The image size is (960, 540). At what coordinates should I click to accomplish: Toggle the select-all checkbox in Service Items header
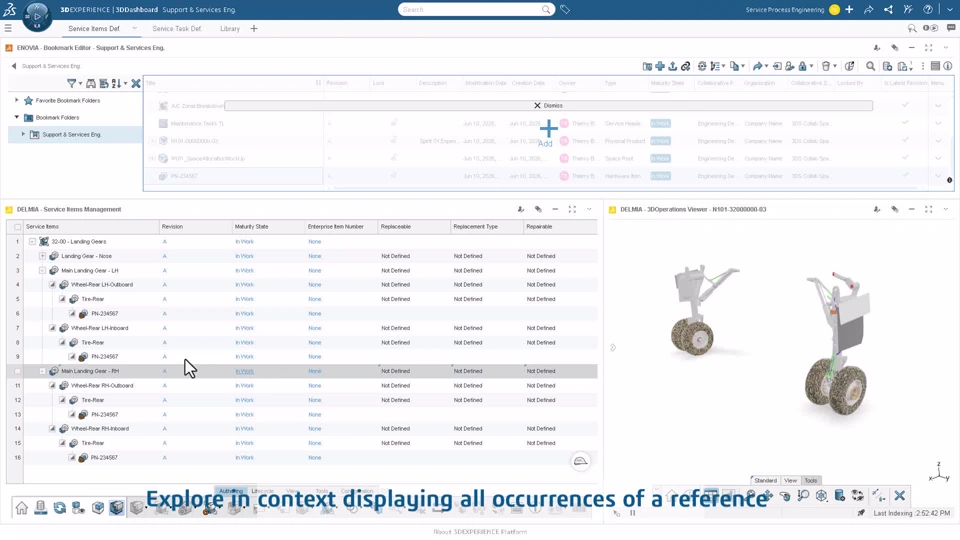click(x=17, y=227)
